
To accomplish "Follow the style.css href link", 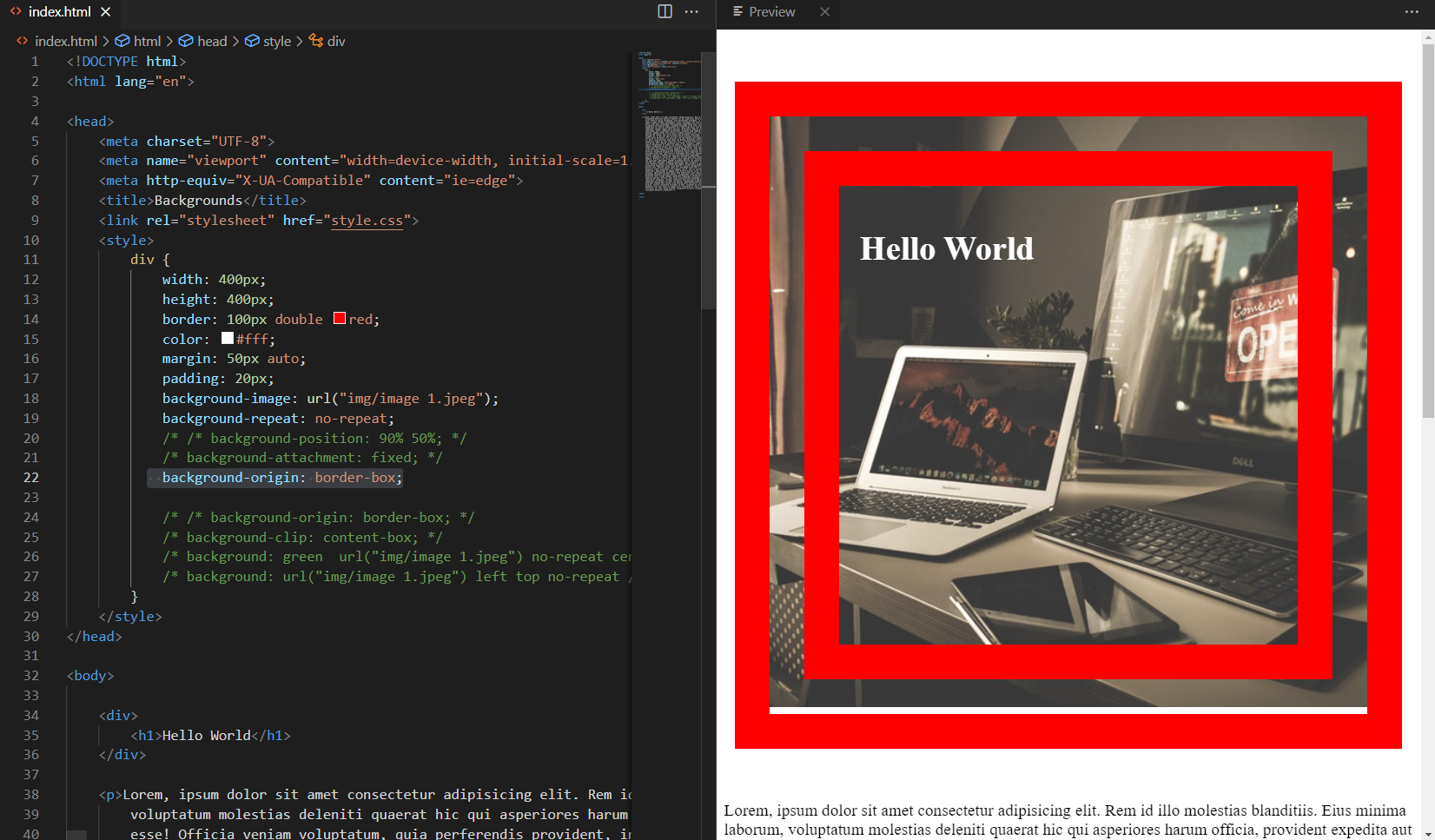I will pyautogui.click(x=367, y=220).
